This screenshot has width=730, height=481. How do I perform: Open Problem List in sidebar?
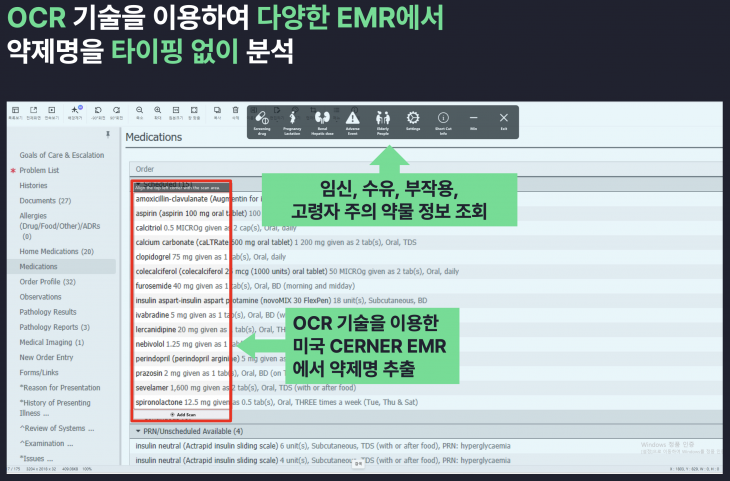point(39,170)
